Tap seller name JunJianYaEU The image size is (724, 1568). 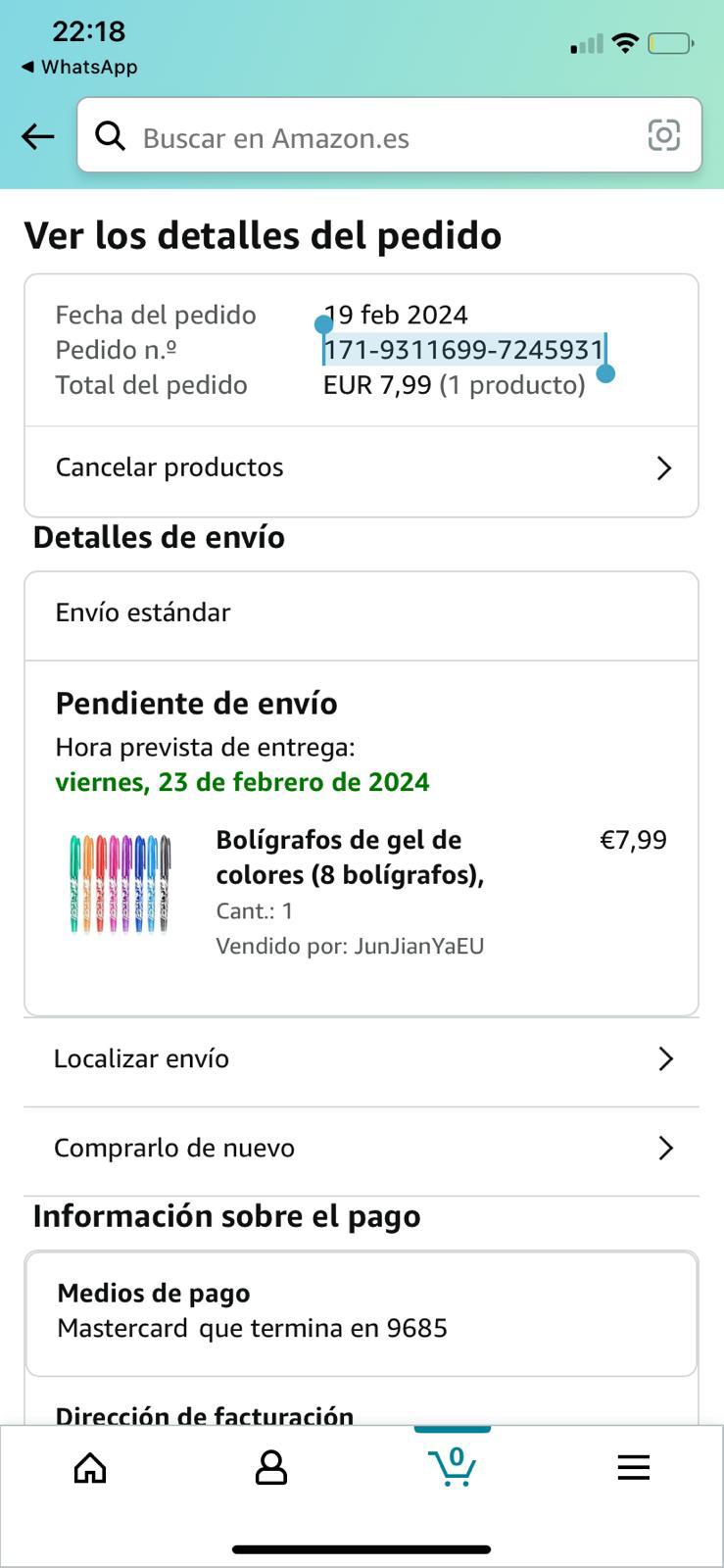click(419, 946)
